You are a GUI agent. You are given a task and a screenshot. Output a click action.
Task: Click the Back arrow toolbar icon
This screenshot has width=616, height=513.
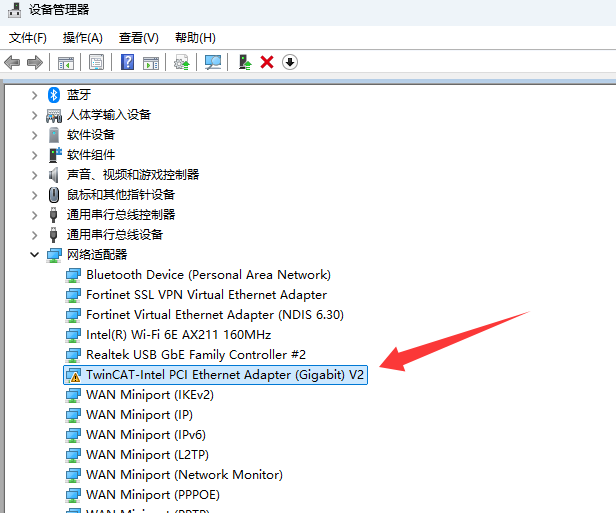point(13,62)
